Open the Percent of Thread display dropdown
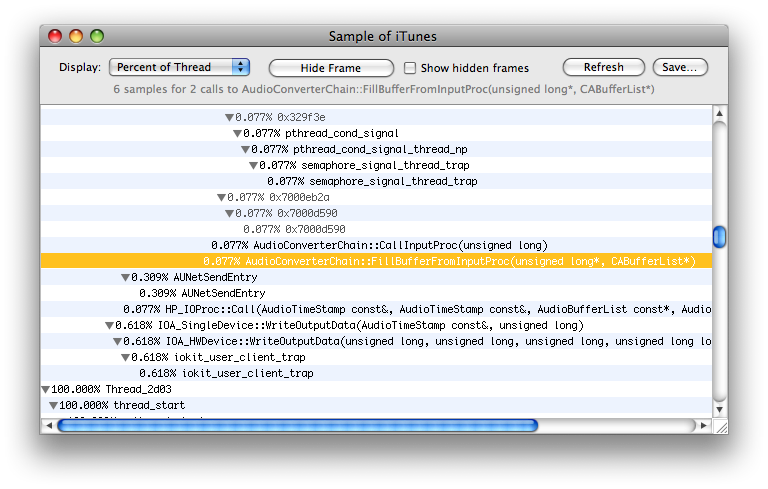 point(179,67)
